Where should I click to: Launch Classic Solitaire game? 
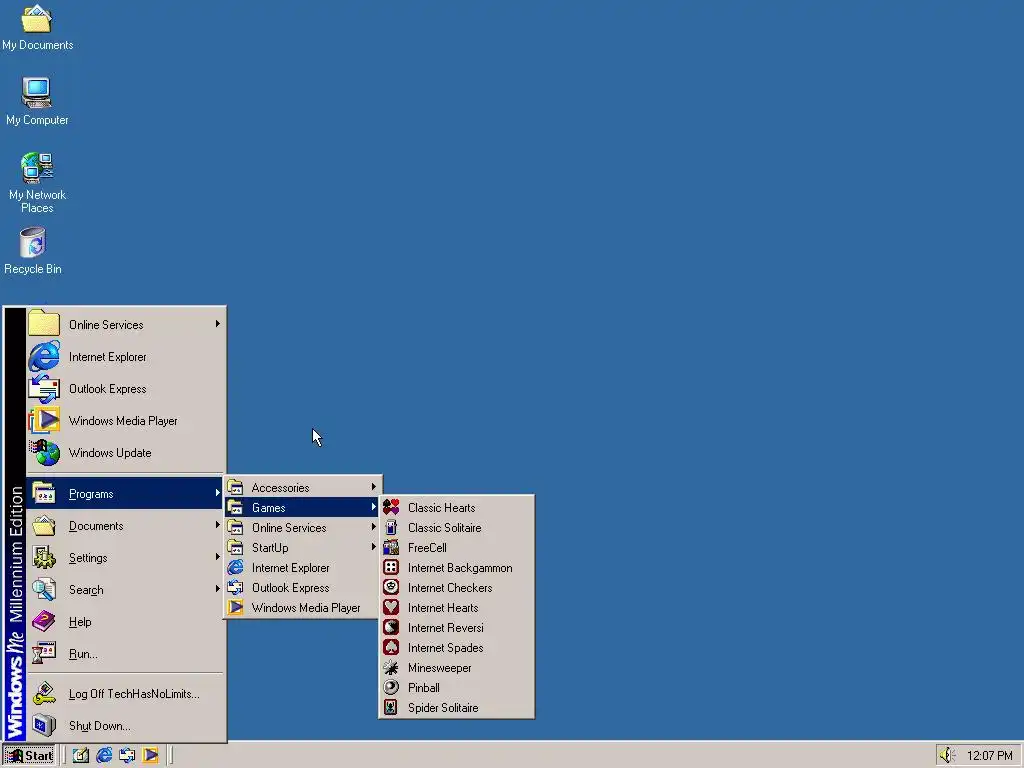456,527
